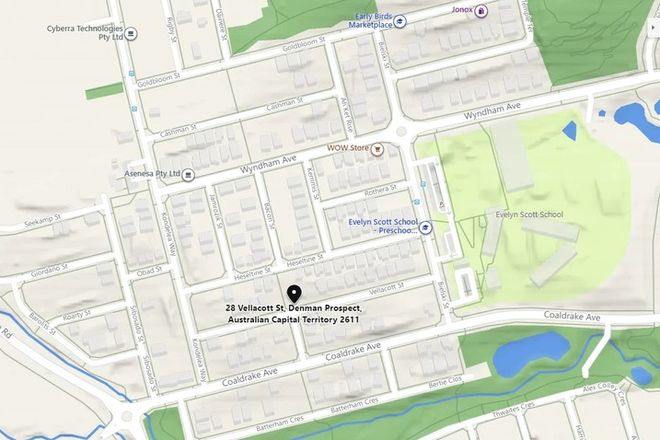Screen dimensions: 660x440
Task: Select the Evelyn Scott School grounds label
Action: 529,215
